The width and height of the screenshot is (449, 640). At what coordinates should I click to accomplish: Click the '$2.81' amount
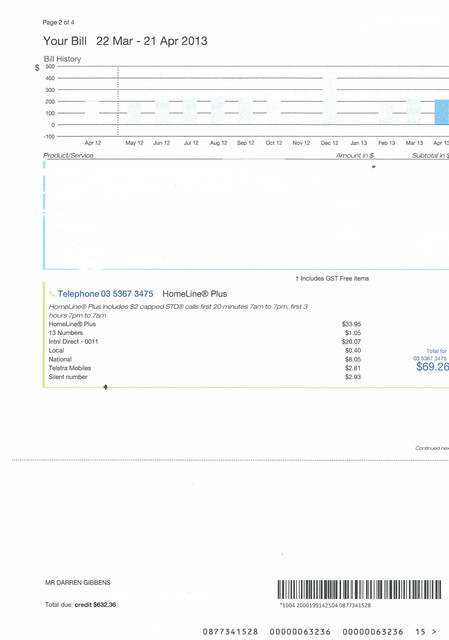353,368
